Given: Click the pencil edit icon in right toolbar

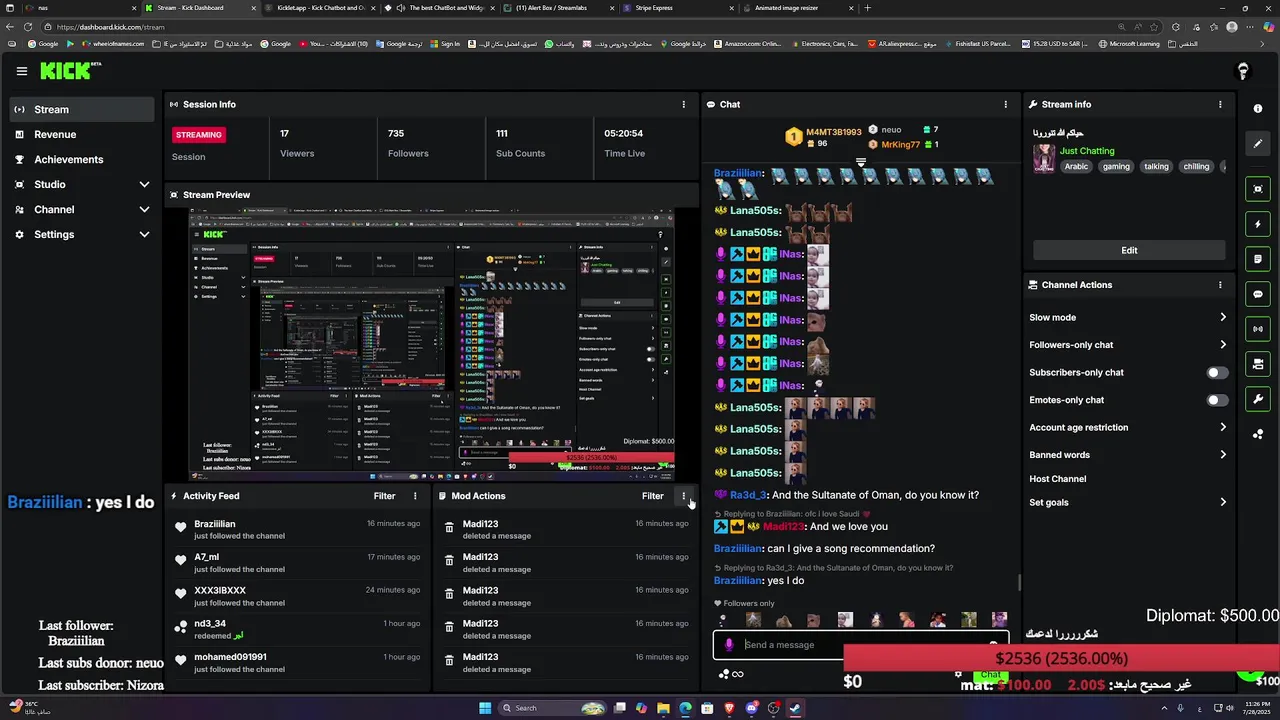Looking at the screenshot, I should click(1258, 143).
